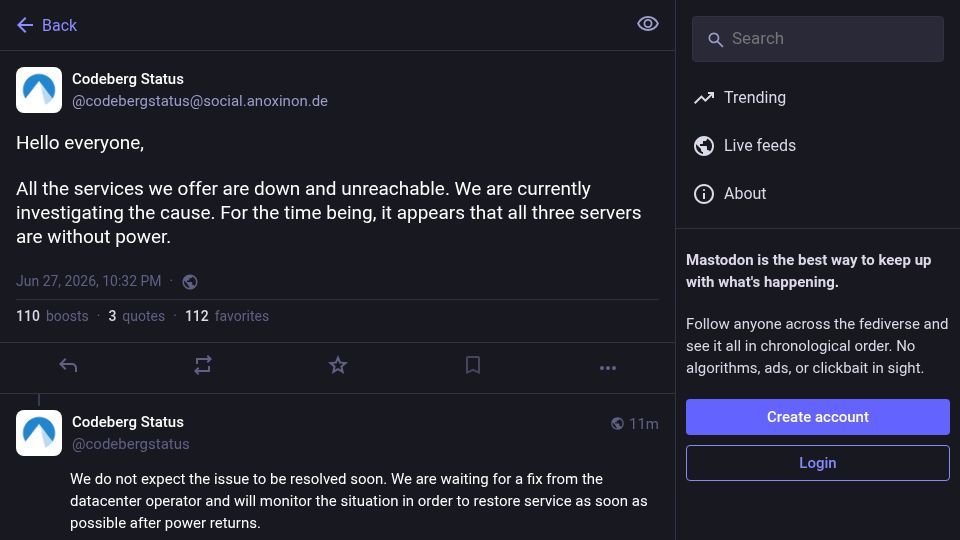Go back using the Back link
The image size is (960, 540).
point(47,25)
